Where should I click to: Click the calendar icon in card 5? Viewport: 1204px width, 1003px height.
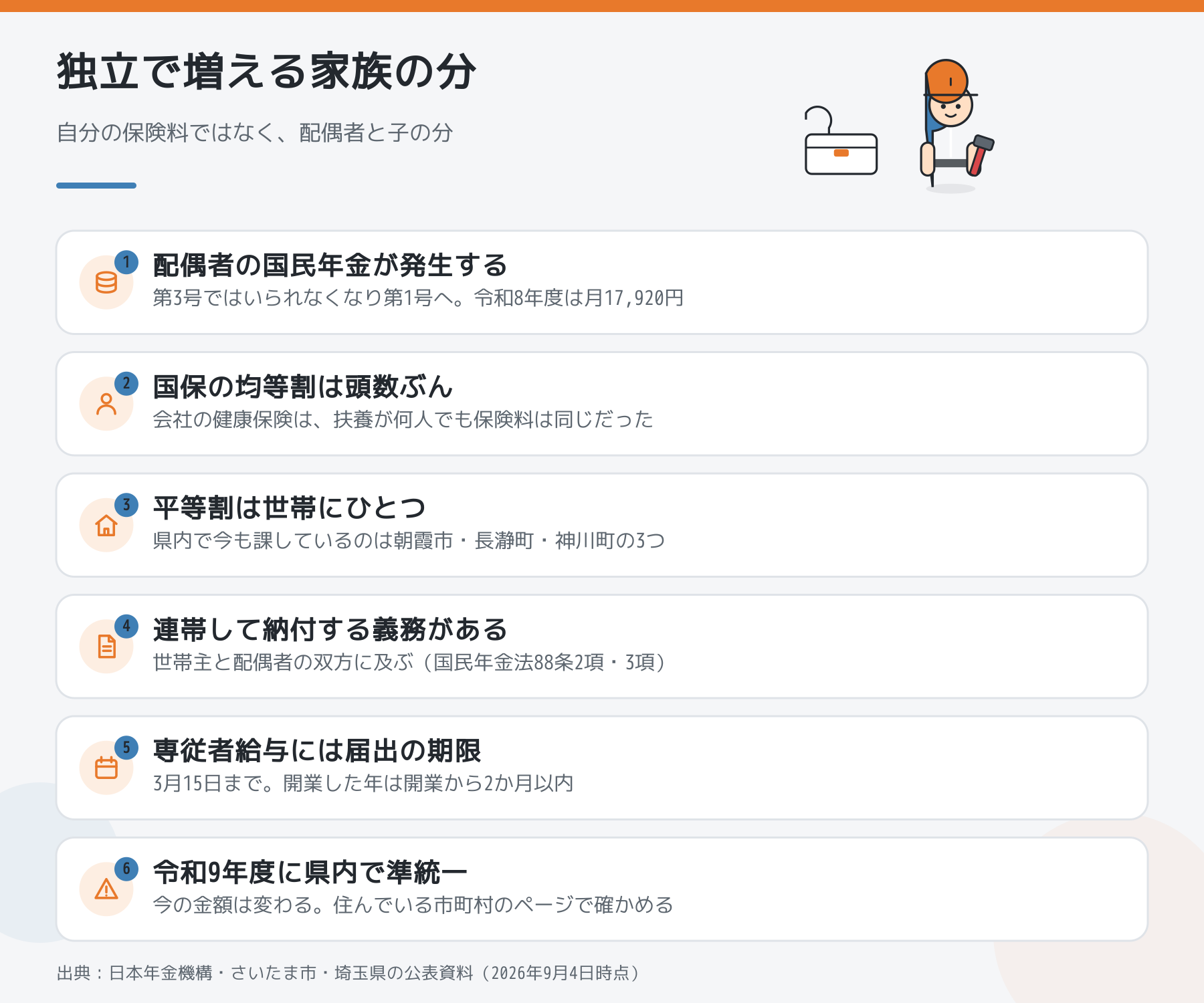point(106,768)
